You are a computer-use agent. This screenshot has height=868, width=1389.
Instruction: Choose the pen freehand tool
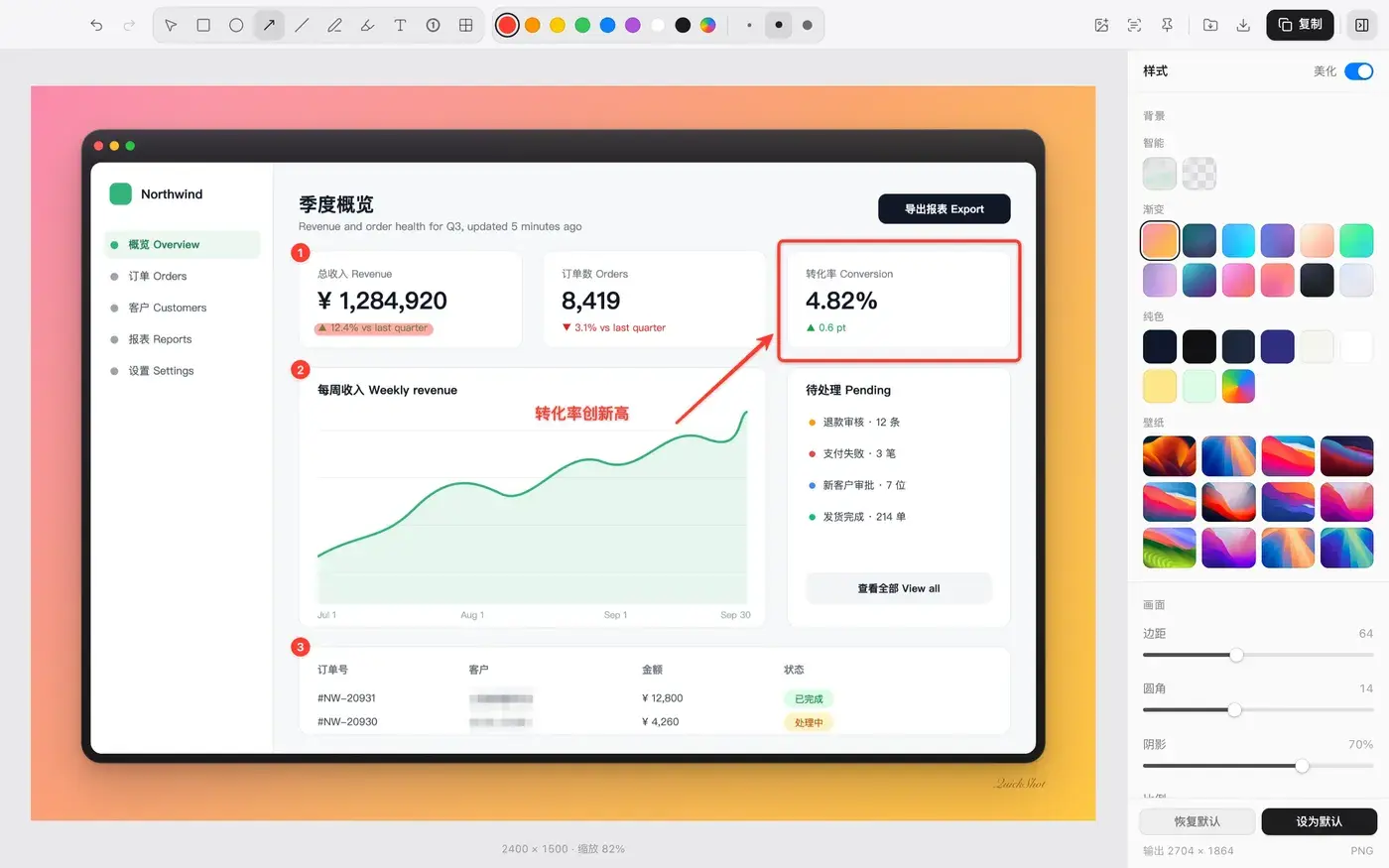click(x=334, y=25)
